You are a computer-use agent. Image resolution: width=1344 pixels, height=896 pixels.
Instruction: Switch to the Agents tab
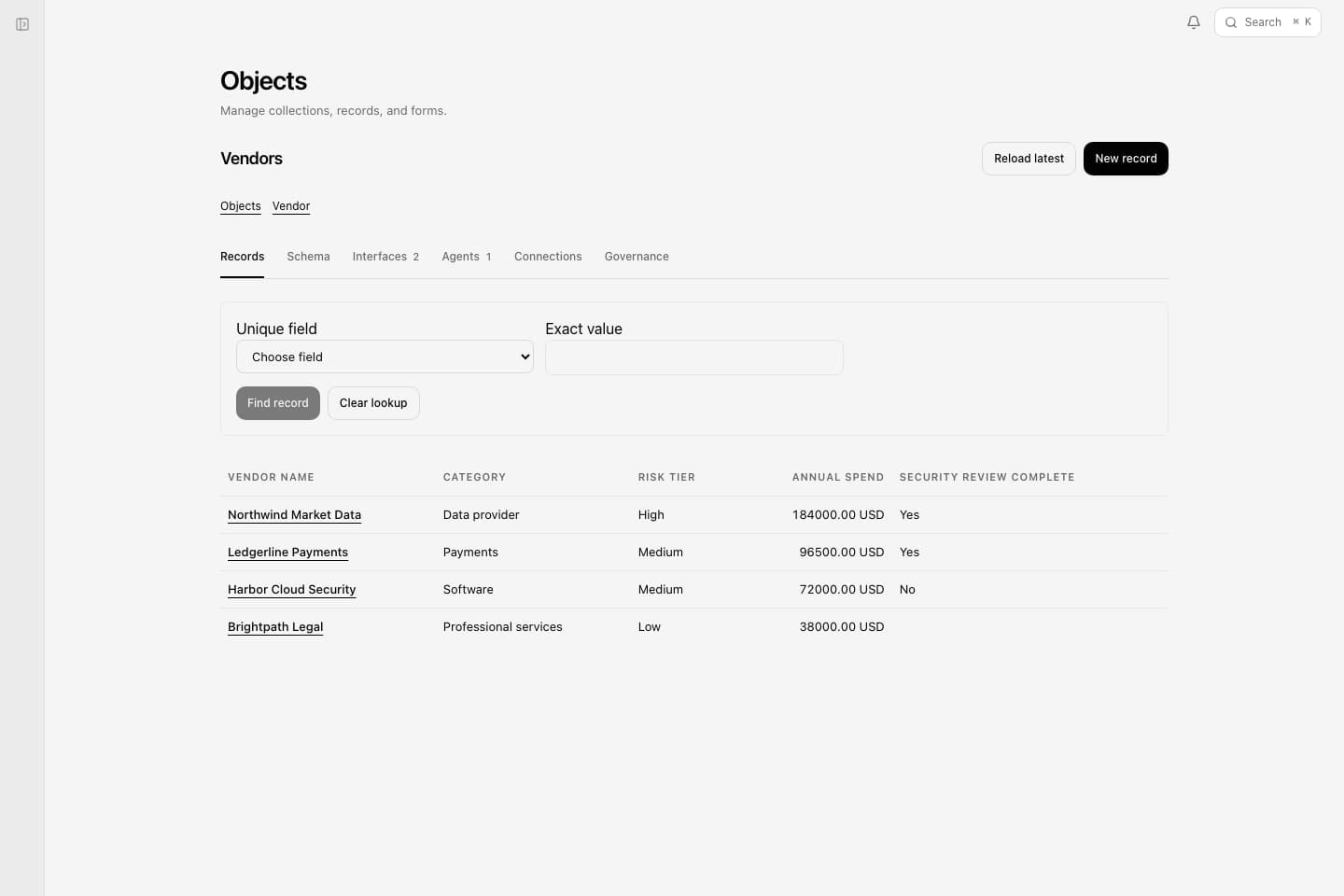point(467,257)
